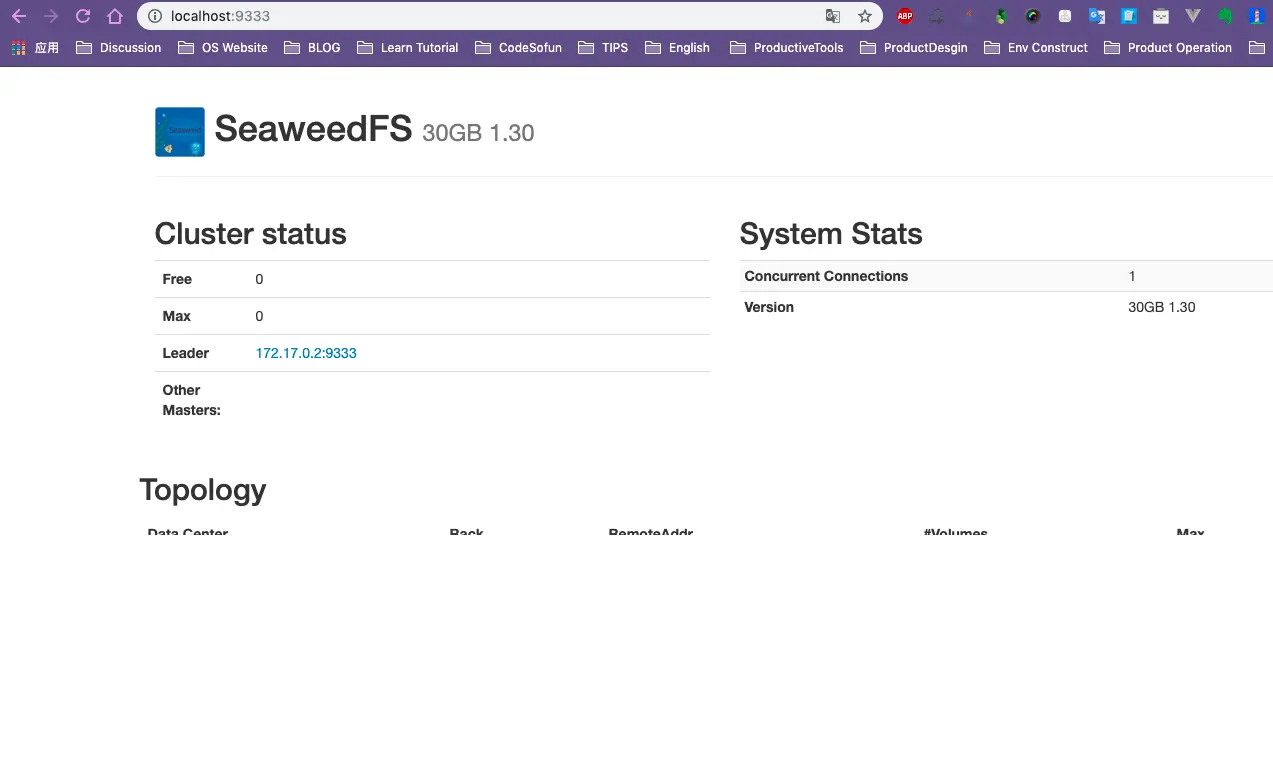Open the ProductiveTools bookmark folder
Image resolution: width=1273 pixels, height=782 pixels.
tap(786, 47)
